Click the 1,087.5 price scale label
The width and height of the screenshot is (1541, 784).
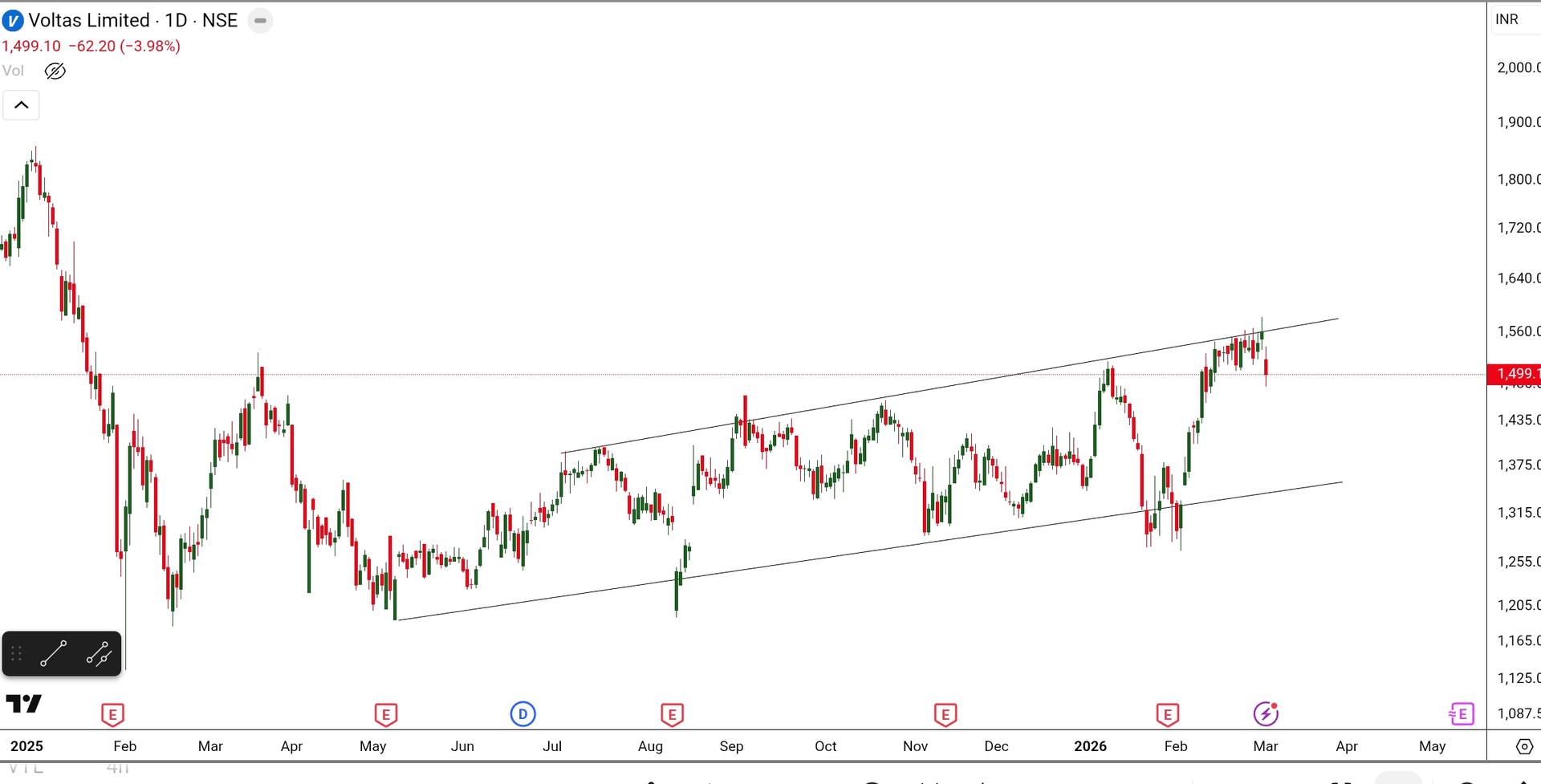(x=1519, y=713)
